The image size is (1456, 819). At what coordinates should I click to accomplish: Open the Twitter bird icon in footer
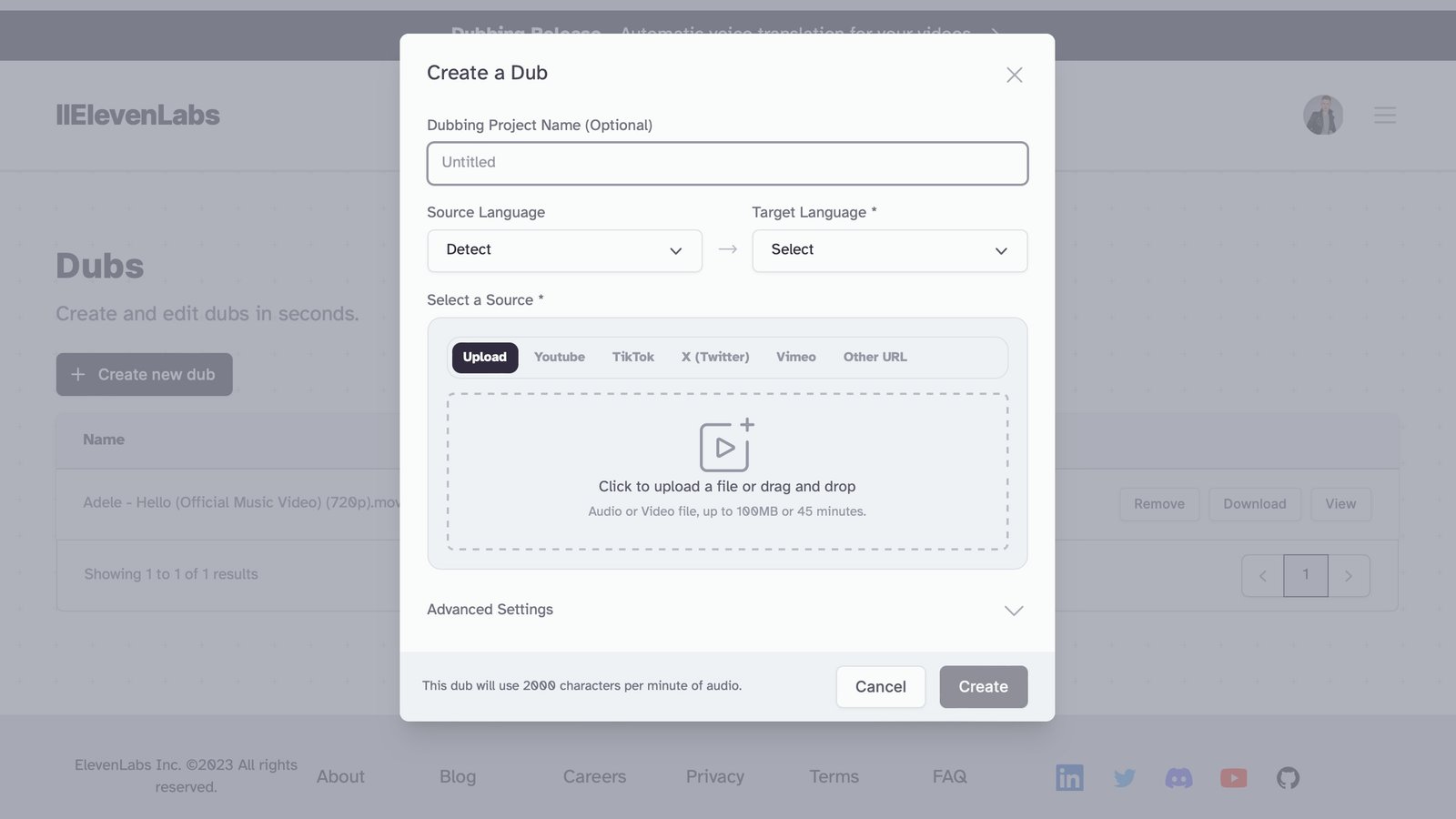(1125, 778)
